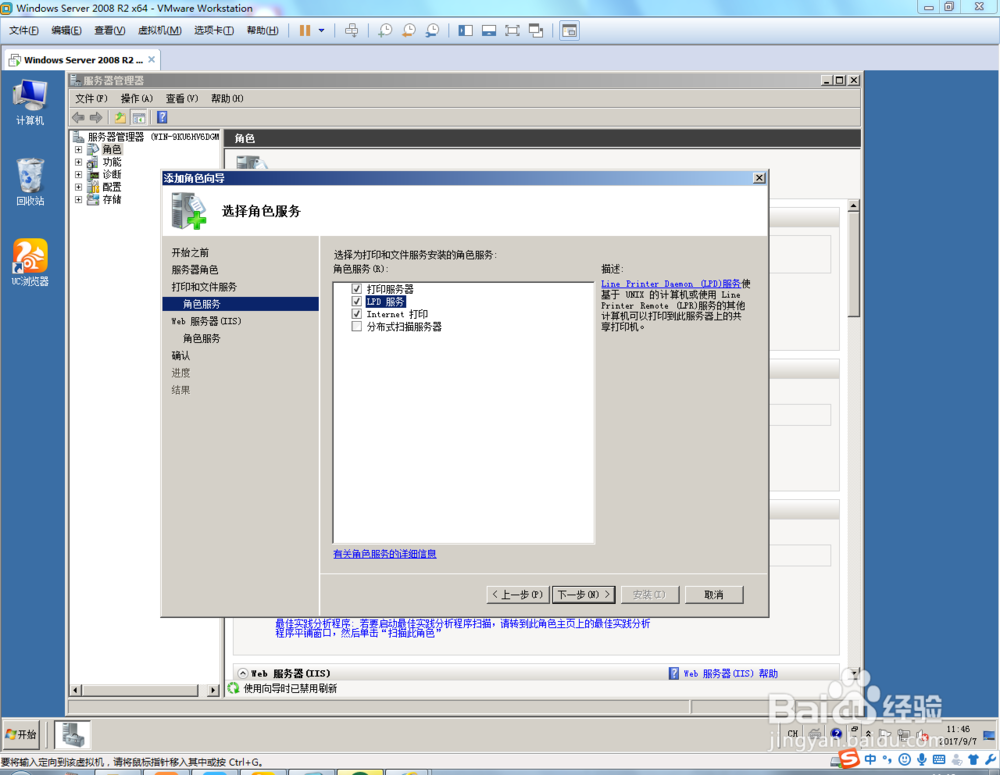This screenshot has width=1000, height=775.
Task: Open Server Manager taskbar icon
Action: (72, 734)
